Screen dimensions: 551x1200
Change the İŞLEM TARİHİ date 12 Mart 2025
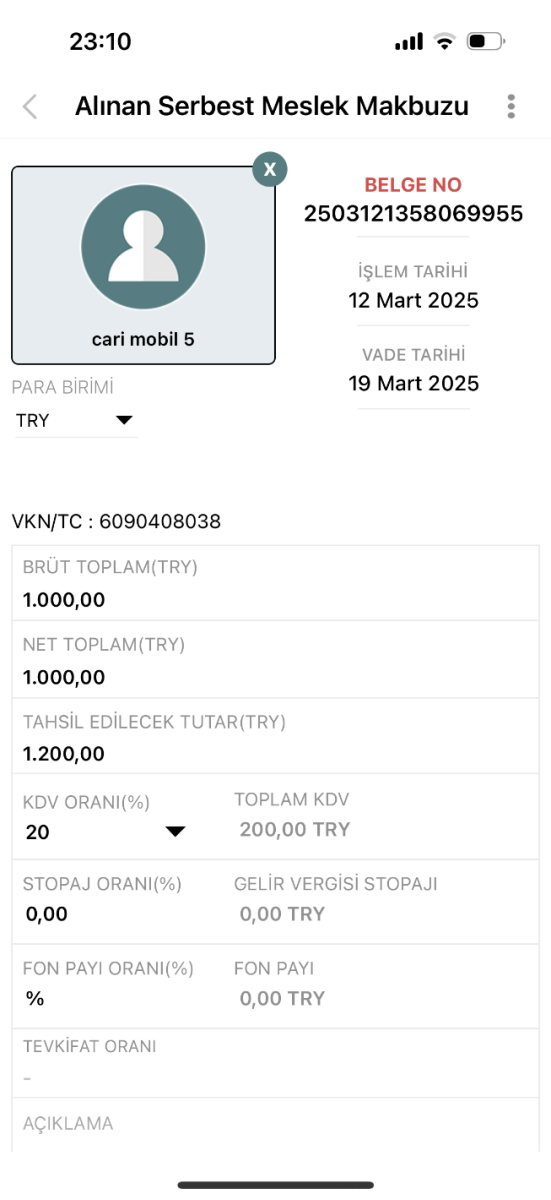click(413, 300)
